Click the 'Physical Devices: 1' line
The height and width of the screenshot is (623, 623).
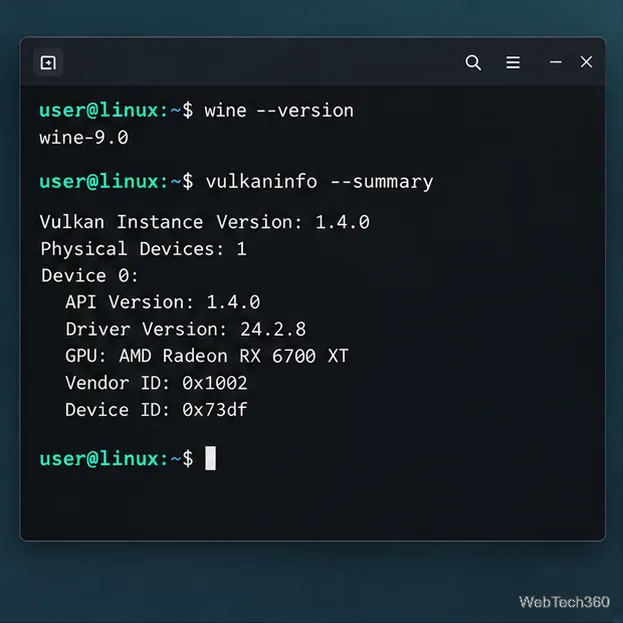click(x=144, y=249)
